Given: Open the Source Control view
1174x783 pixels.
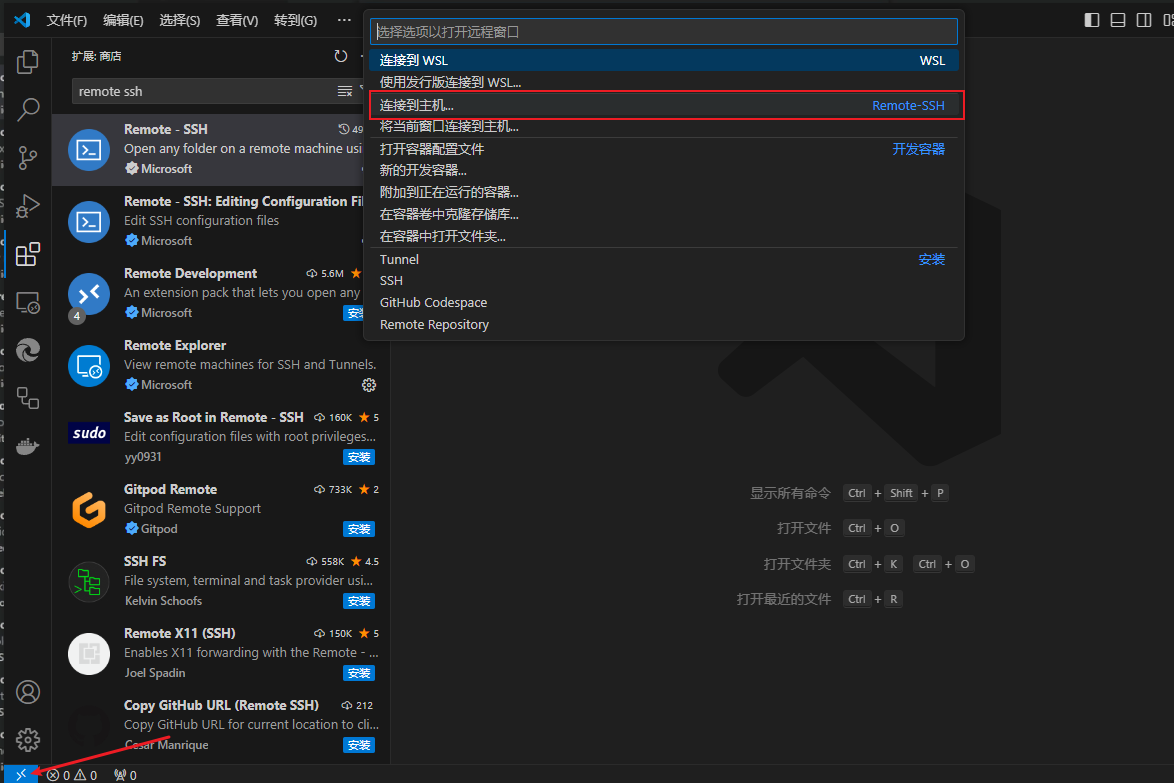Looking at the screenshot, I should (28, 157).
